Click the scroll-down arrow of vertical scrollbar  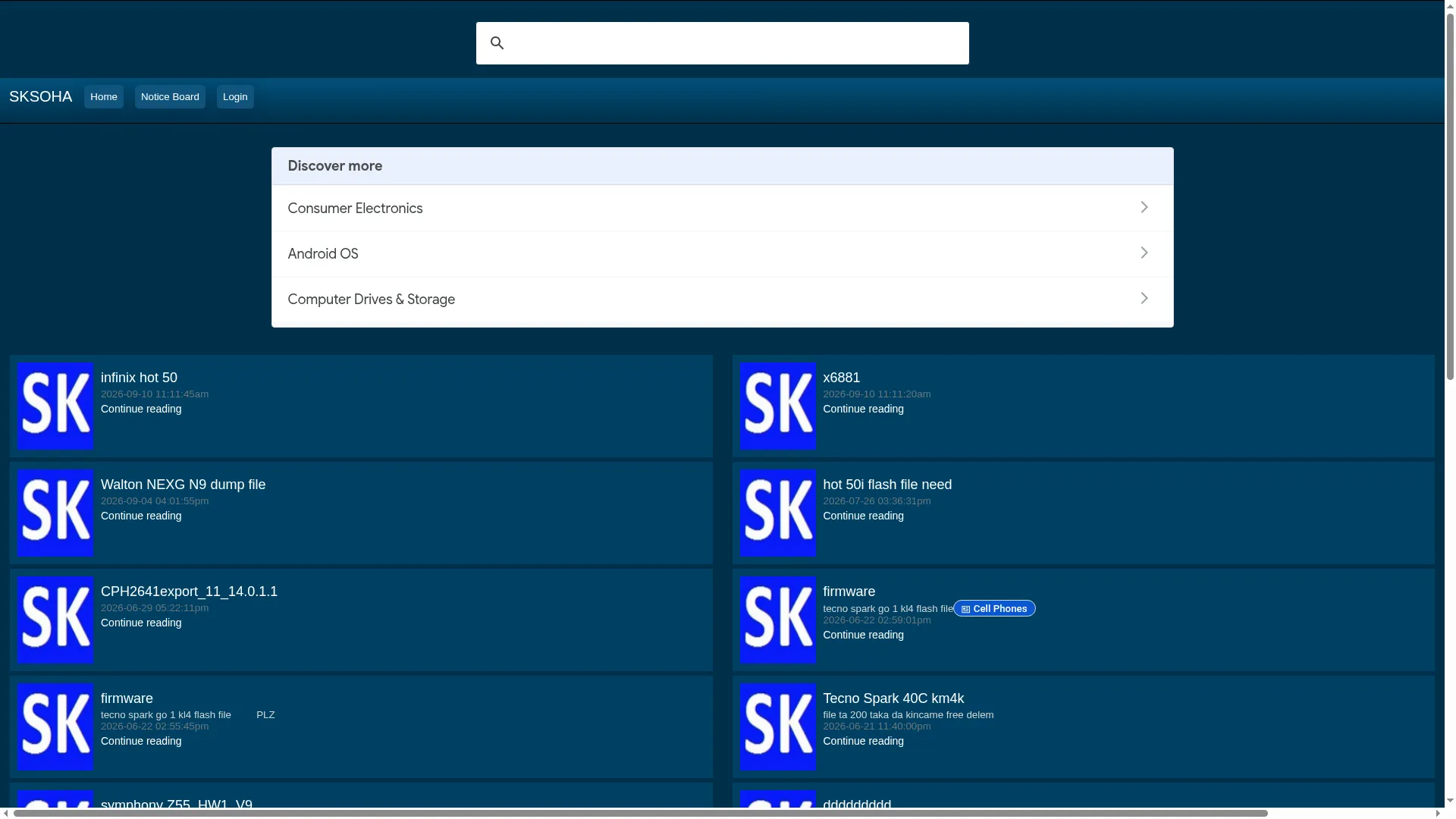1450,801
